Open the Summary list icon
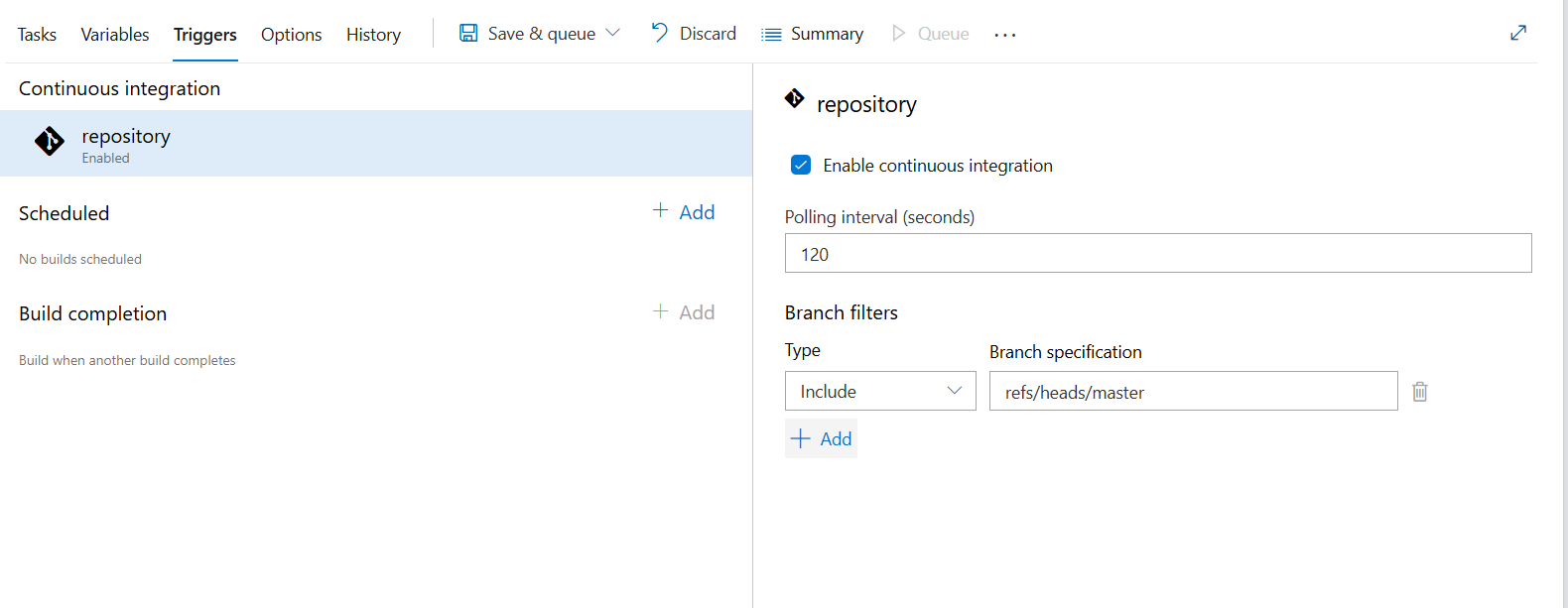Screen dimensions: 1568x608 pyautogui.click(x=771, y=35)
